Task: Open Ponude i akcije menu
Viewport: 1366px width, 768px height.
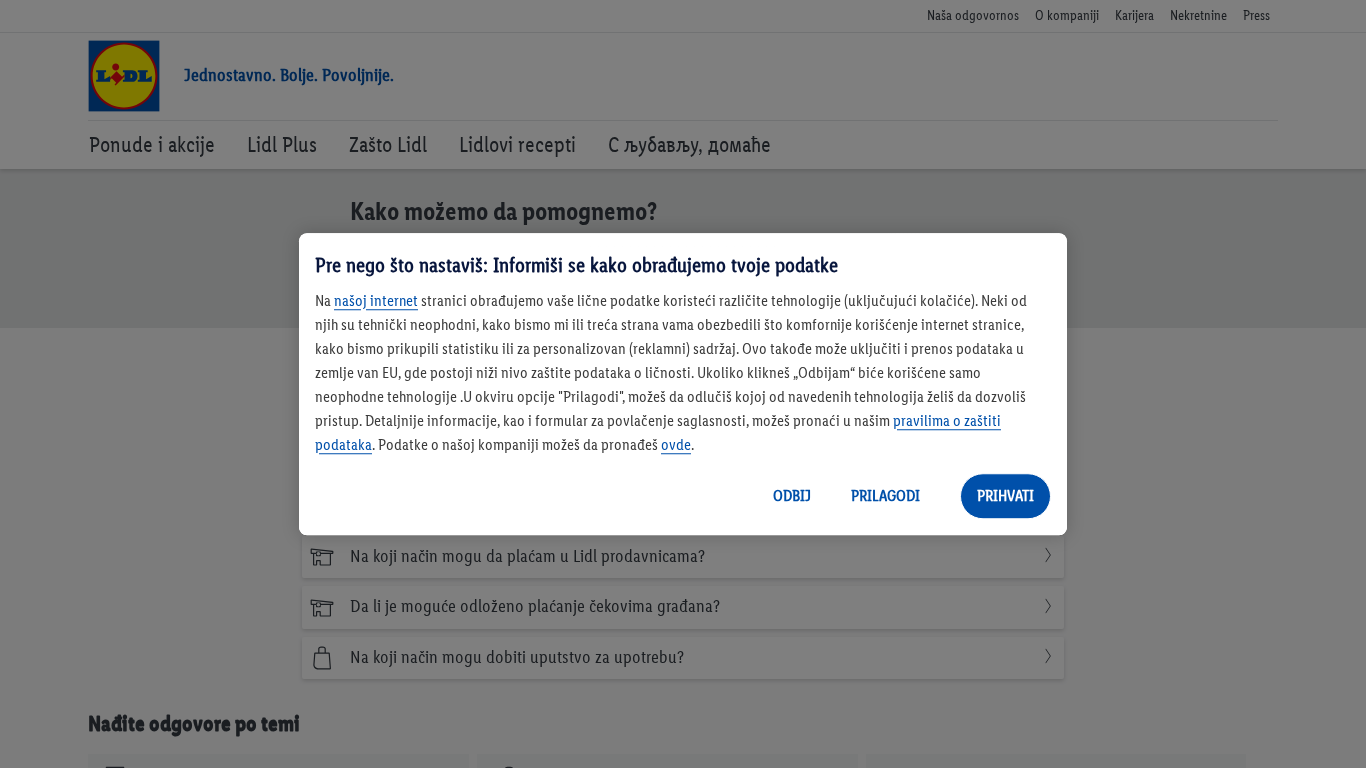Action: coord(152,145)
